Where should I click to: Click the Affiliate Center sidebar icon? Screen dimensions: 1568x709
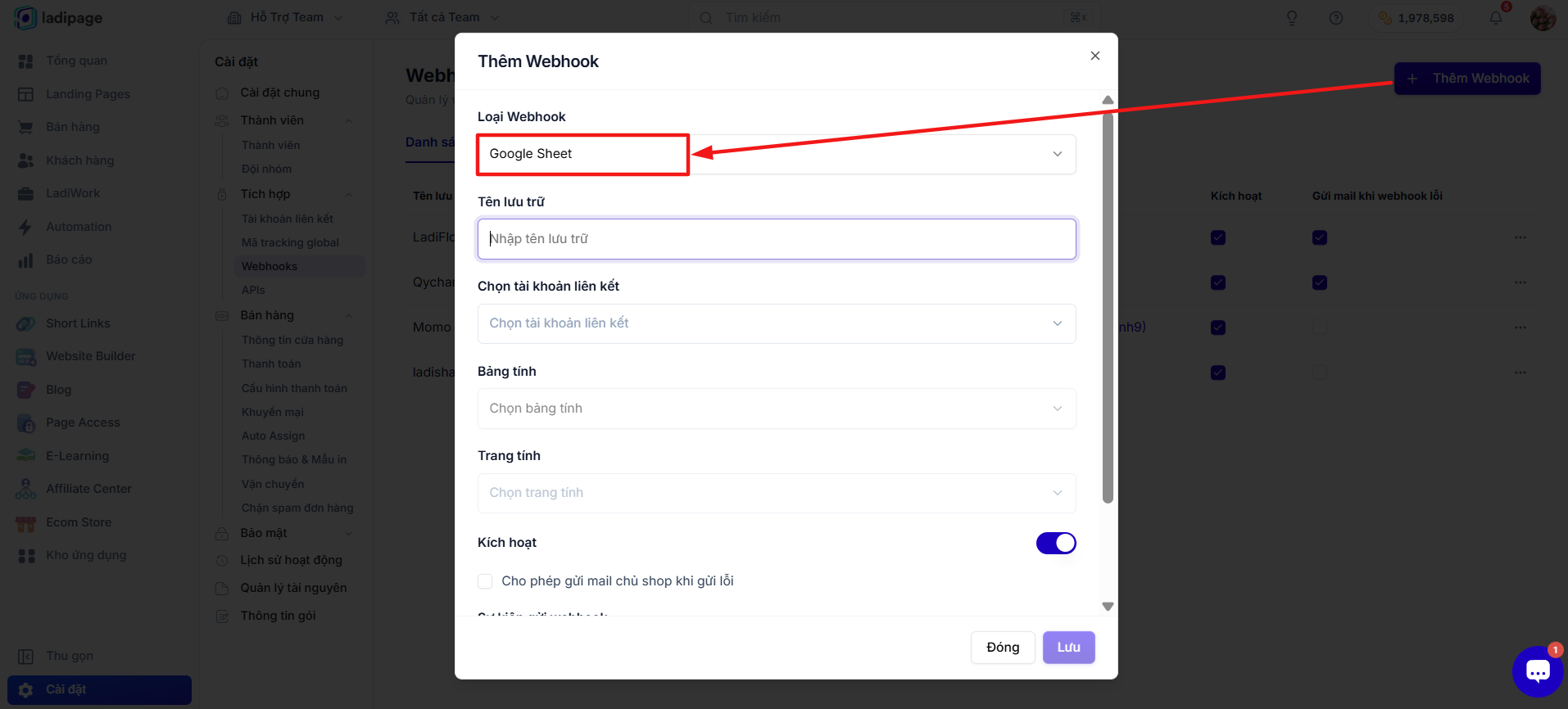click(x=26, y=489)
